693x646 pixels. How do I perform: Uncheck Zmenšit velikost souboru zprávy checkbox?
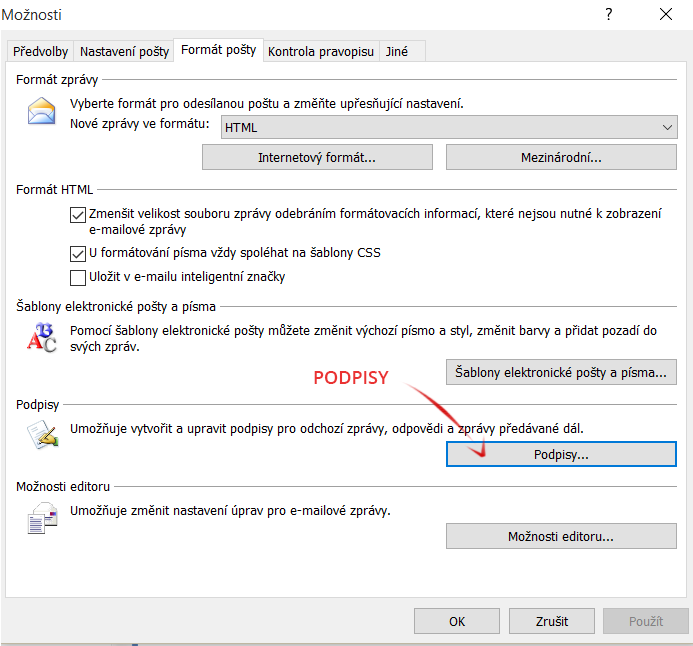point(78,215)
